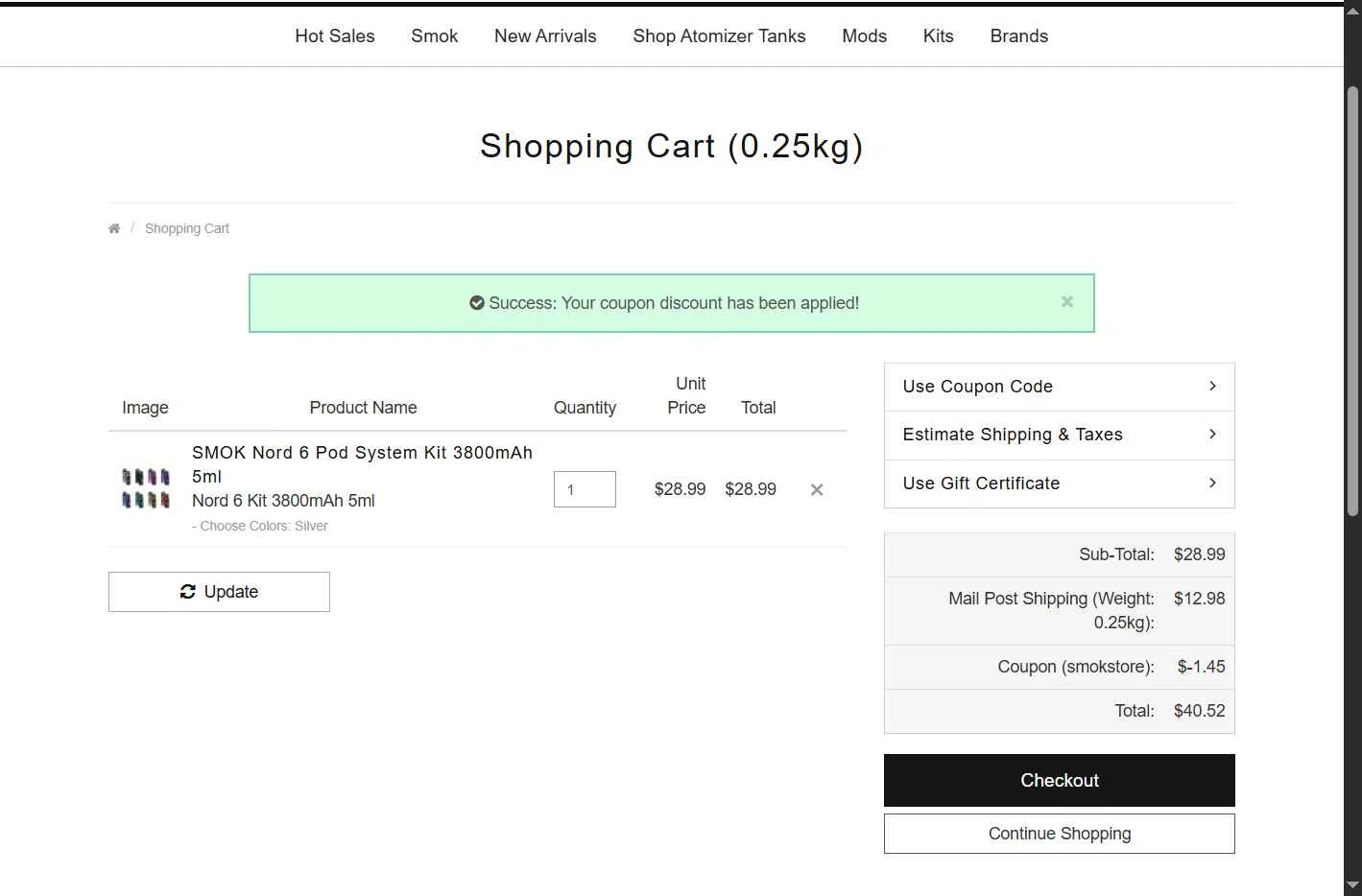Open Brands menu
1362x896 pixels.
(1019, 35)
